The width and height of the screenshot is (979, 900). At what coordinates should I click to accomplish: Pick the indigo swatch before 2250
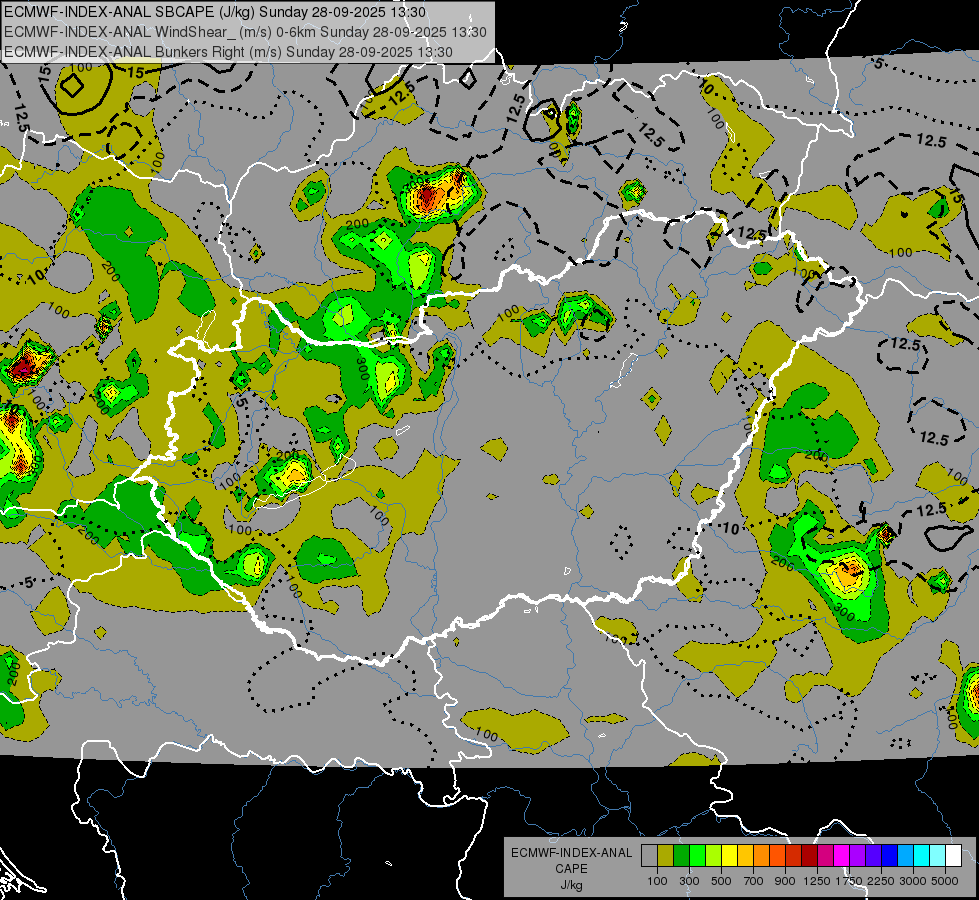point(873,856)
